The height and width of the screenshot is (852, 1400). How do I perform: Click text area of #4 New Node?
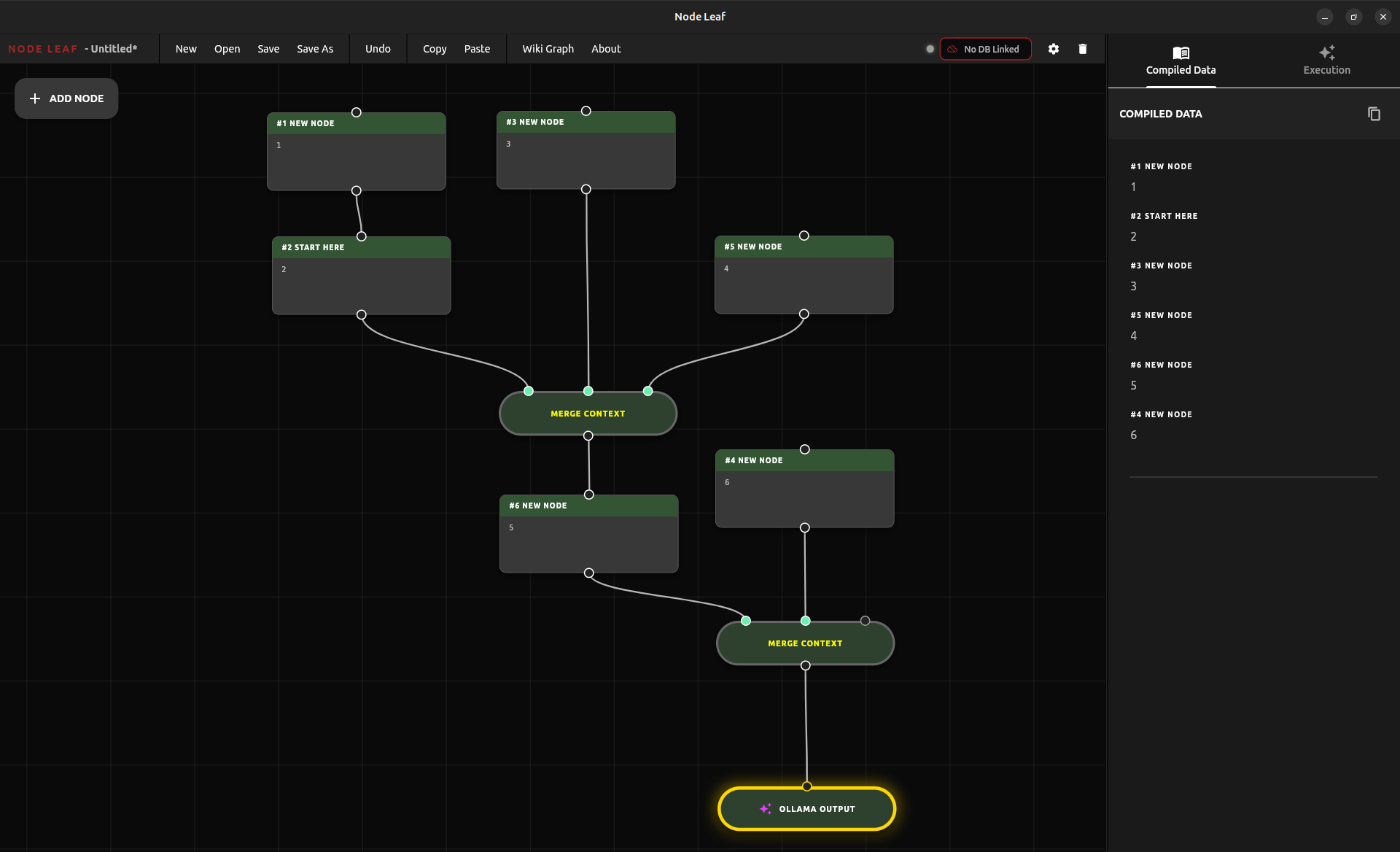pyautogui.click(x=804, y=498)
